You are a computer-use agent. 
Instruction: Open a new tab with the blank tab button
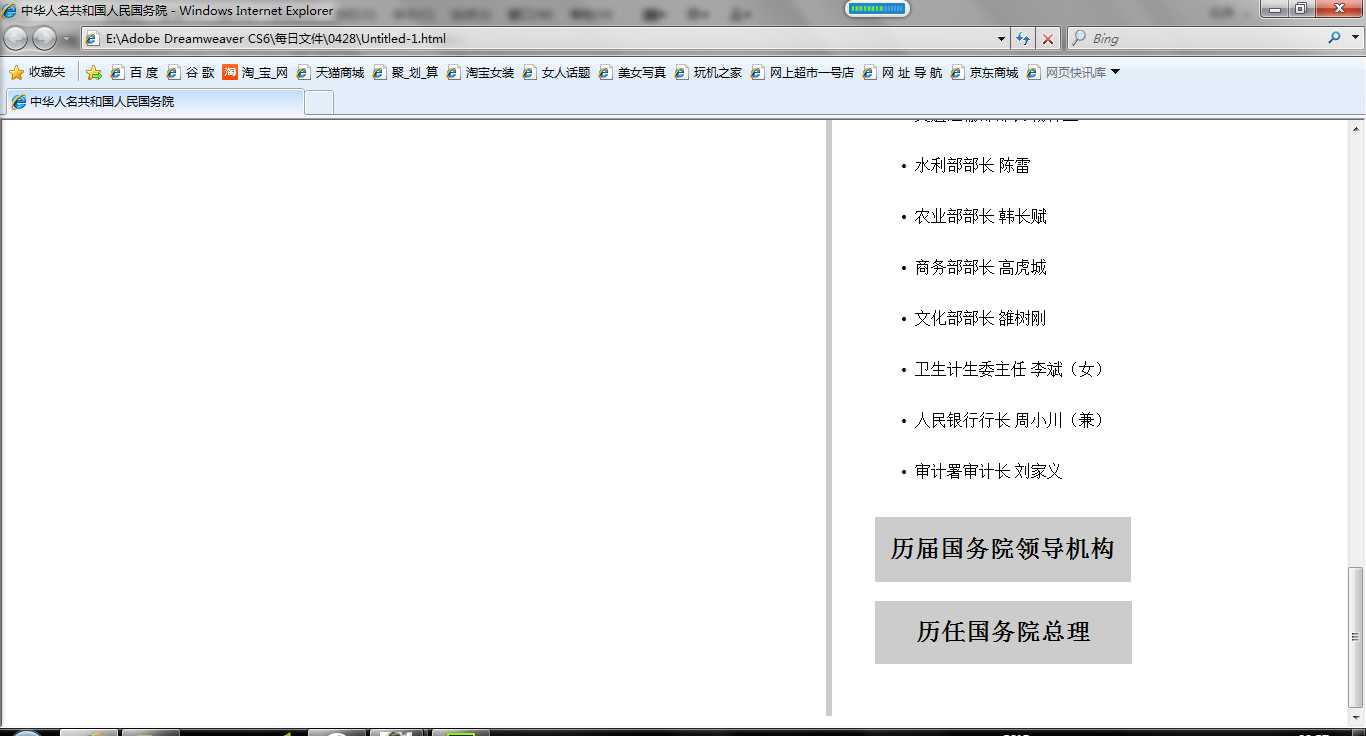tap(319, 102)
